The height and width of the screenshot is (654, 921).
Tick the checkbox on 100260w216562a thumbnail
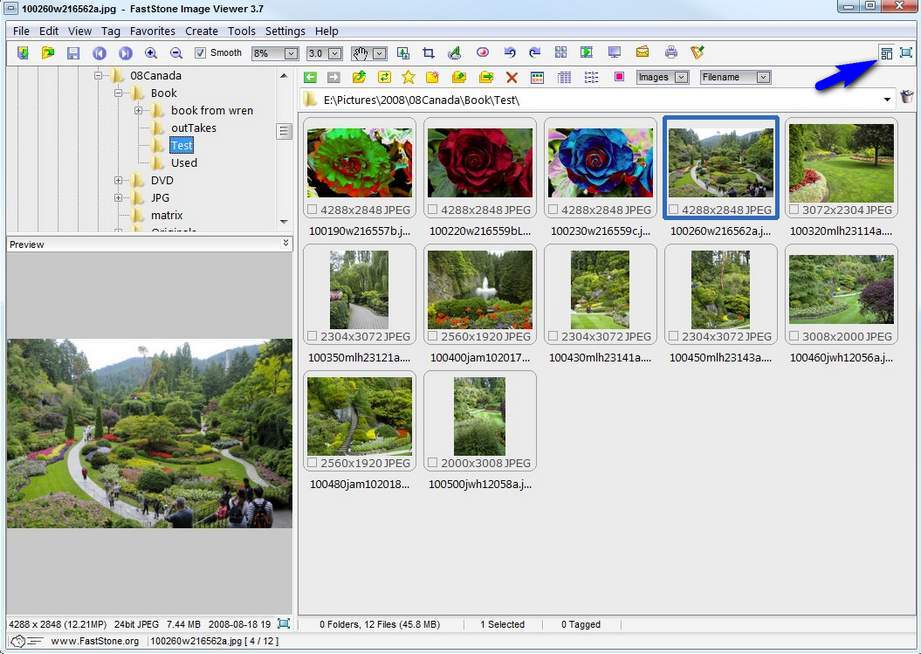pyautogui.click(x=674, y=209)
